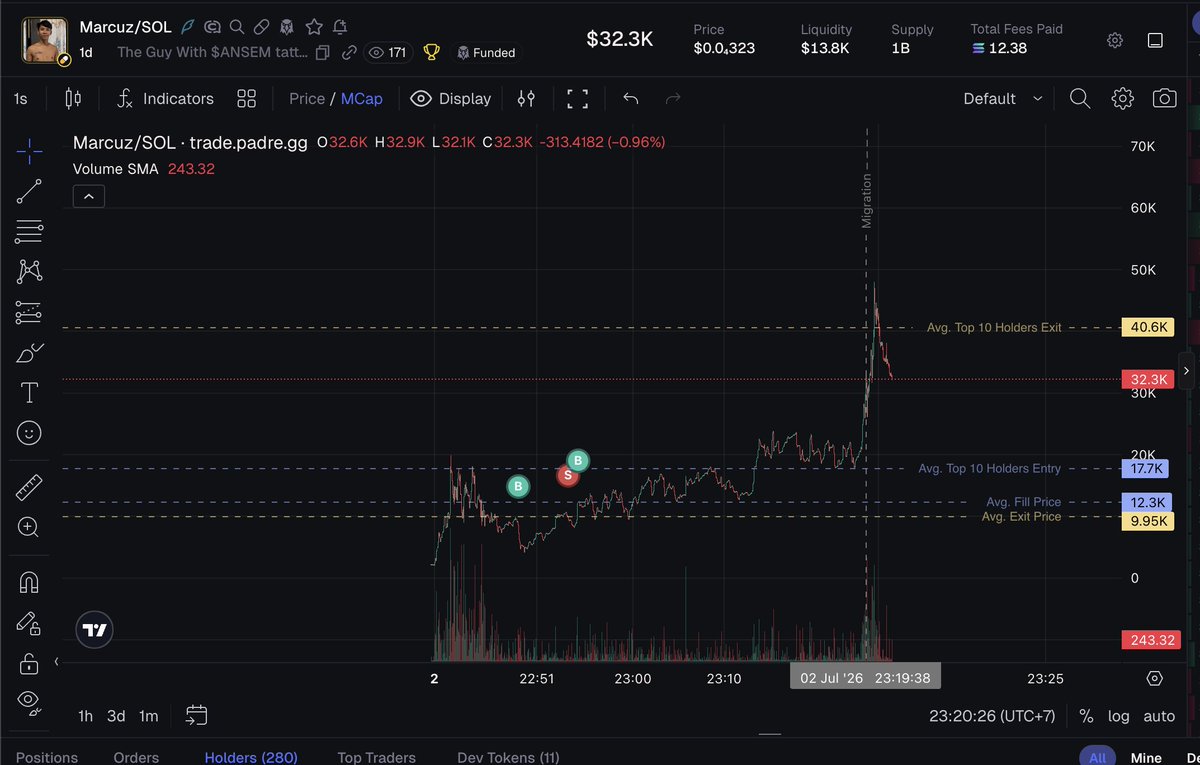Open the Default layout dropdown
The height and width of the screenshot is (765, 1200).
[x=1002, y=98]
